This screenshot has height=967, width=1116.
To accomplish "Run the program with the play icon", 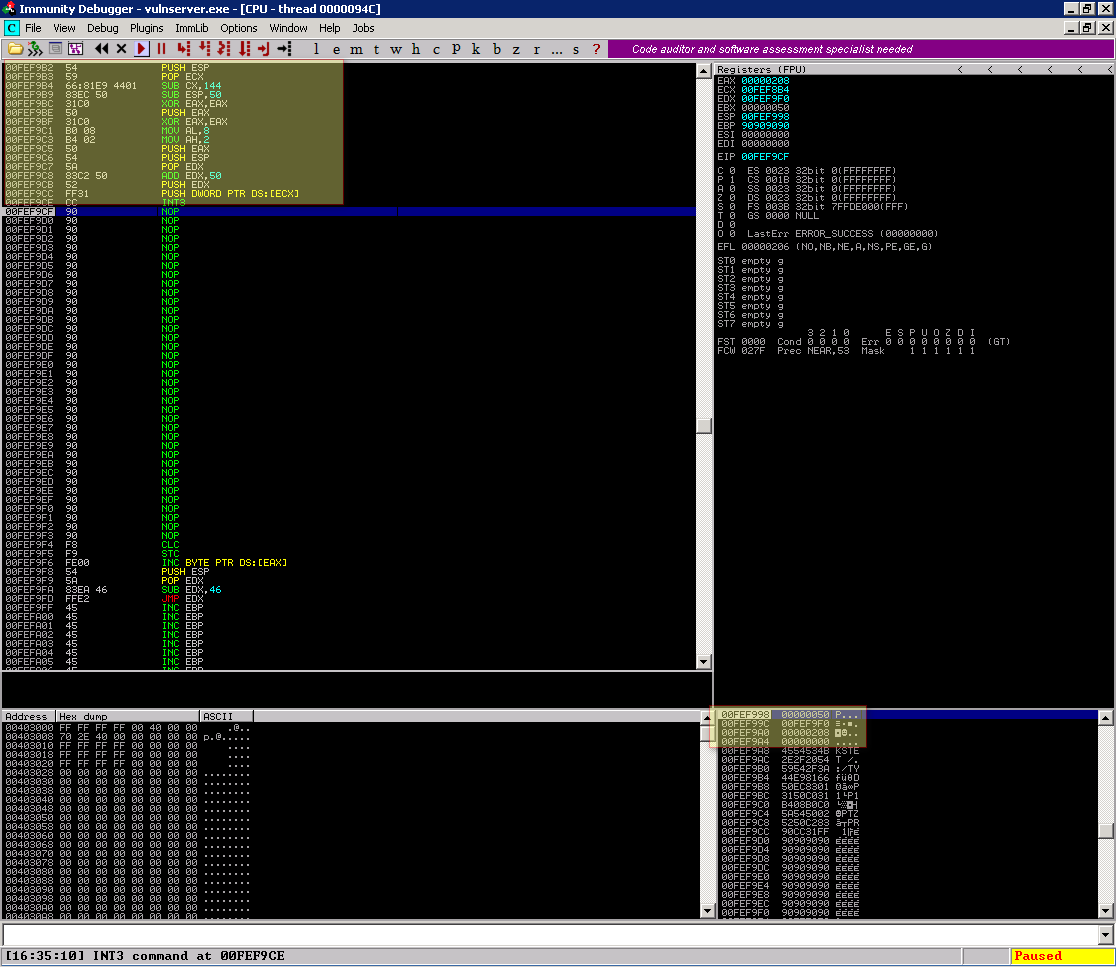I will tap(142, 49).
